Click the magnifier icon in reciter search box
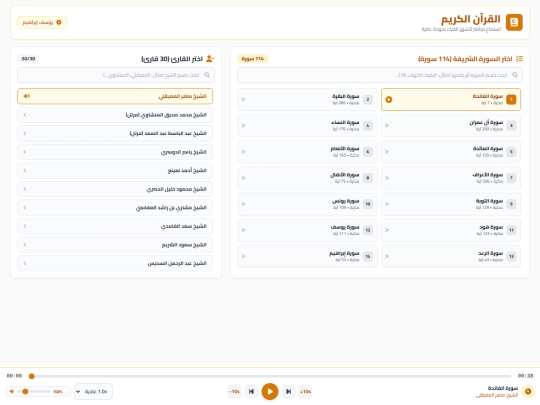Viewport: 540px width, 405px height. coord(207,75)
